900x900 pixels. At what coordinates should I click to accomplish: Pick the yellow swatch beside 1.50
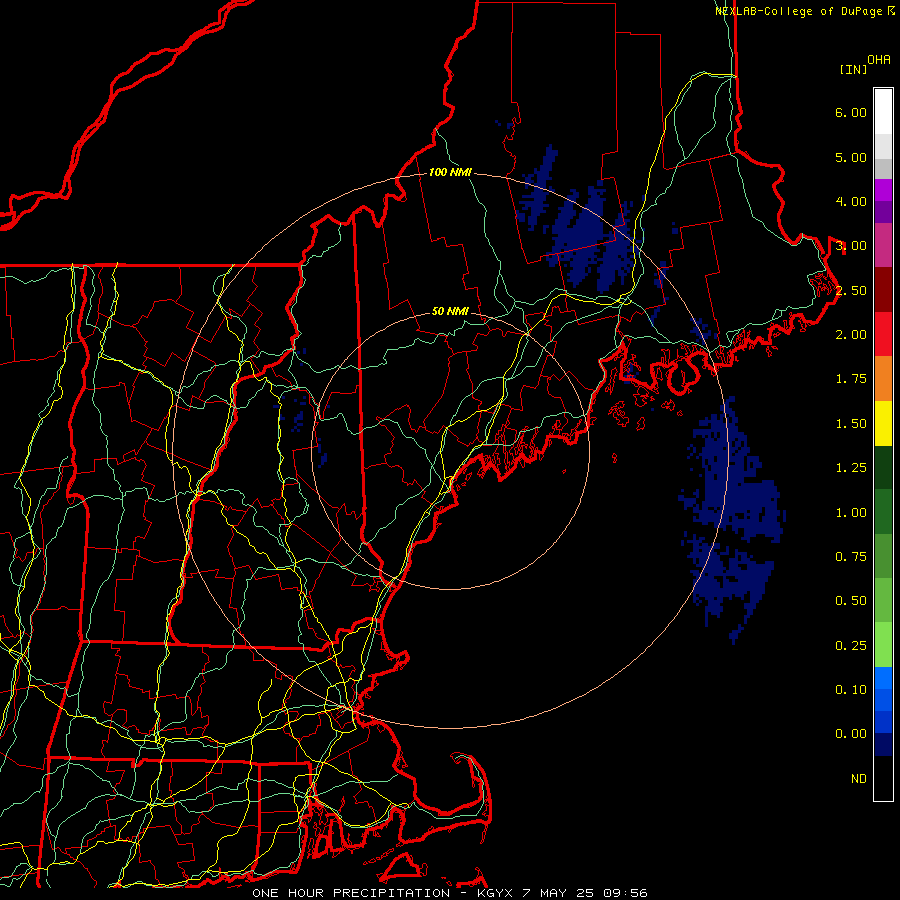coord(883,423)
